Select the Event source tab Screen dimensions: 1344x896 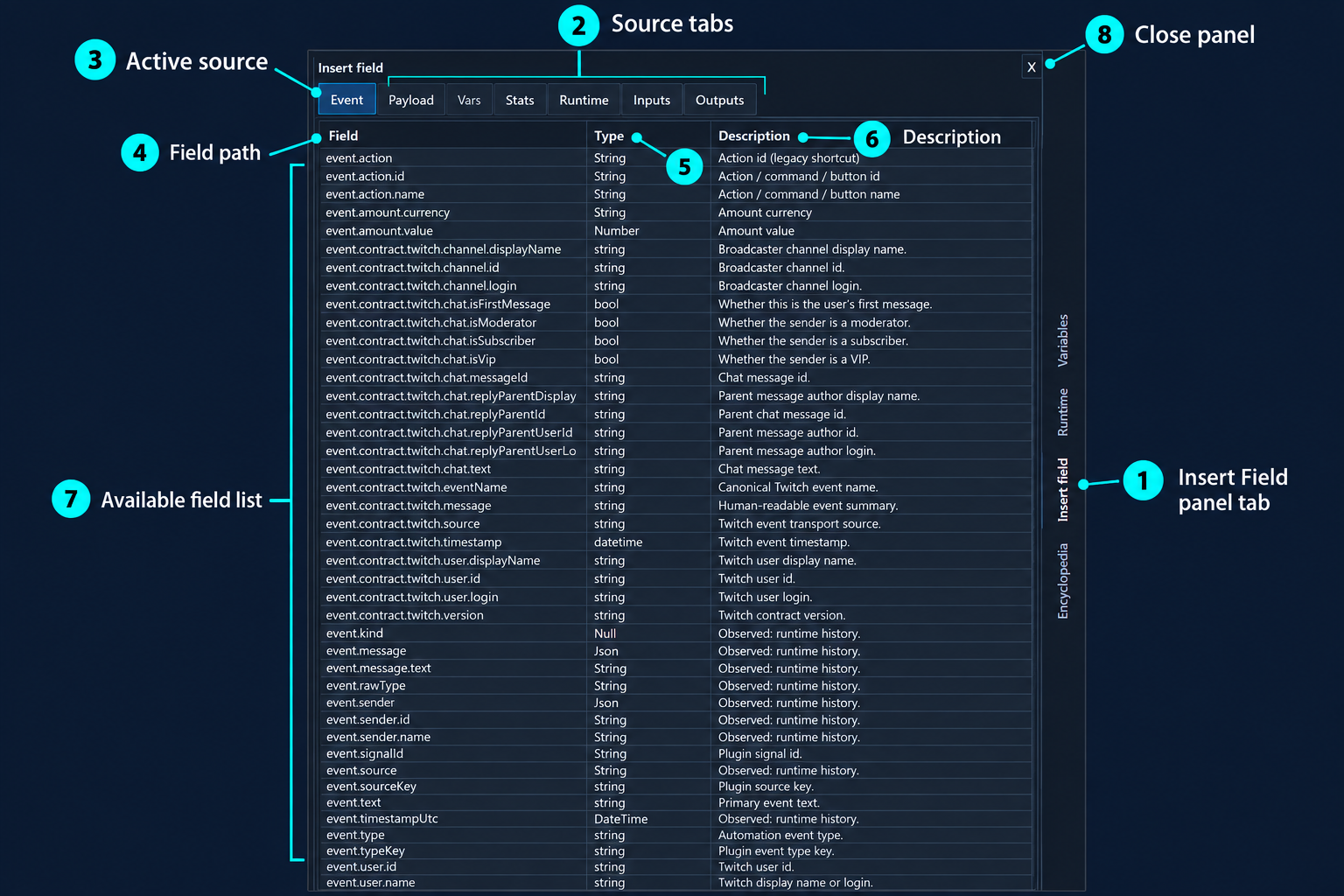pos(346,100)
